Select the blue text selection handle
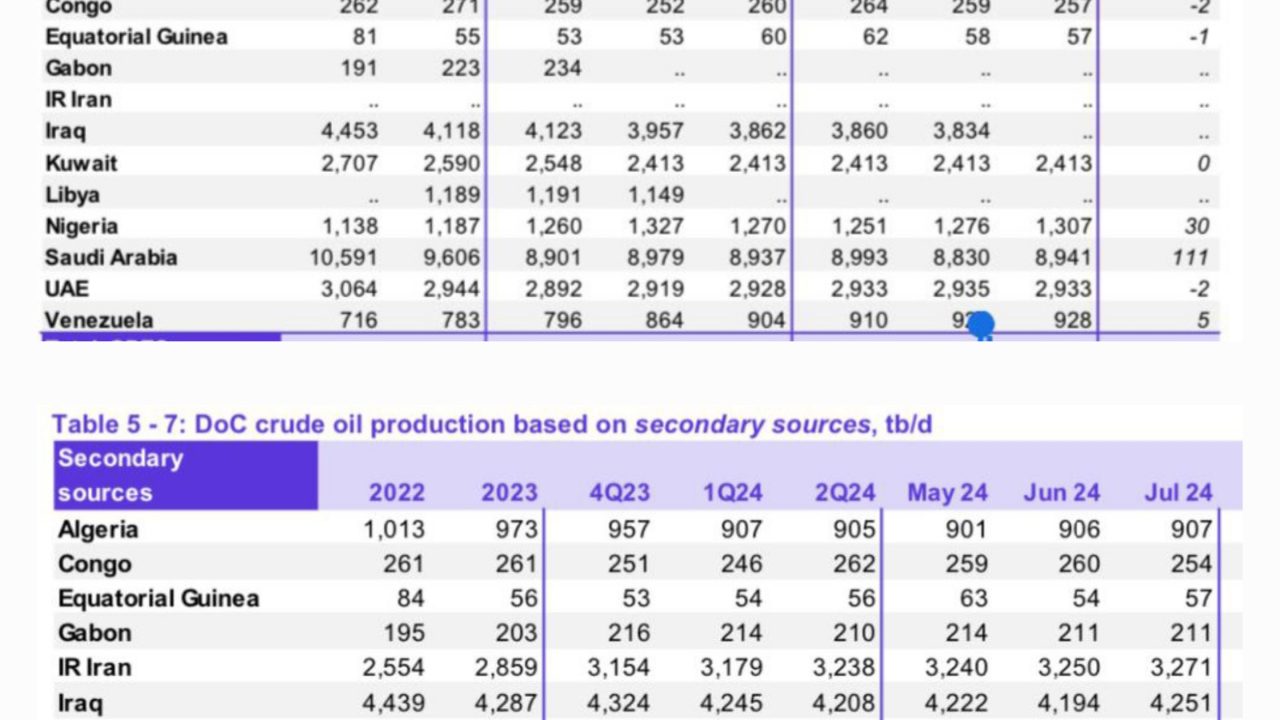The height and width of the screenshot is (720, 1280). click(982, 326)
